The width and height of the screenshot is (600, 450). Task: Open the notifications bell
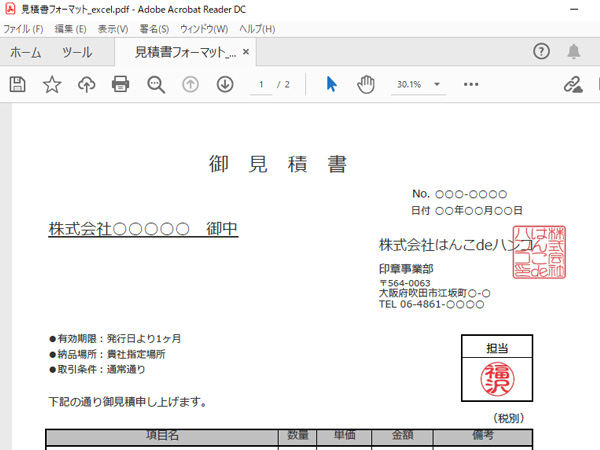574,52
